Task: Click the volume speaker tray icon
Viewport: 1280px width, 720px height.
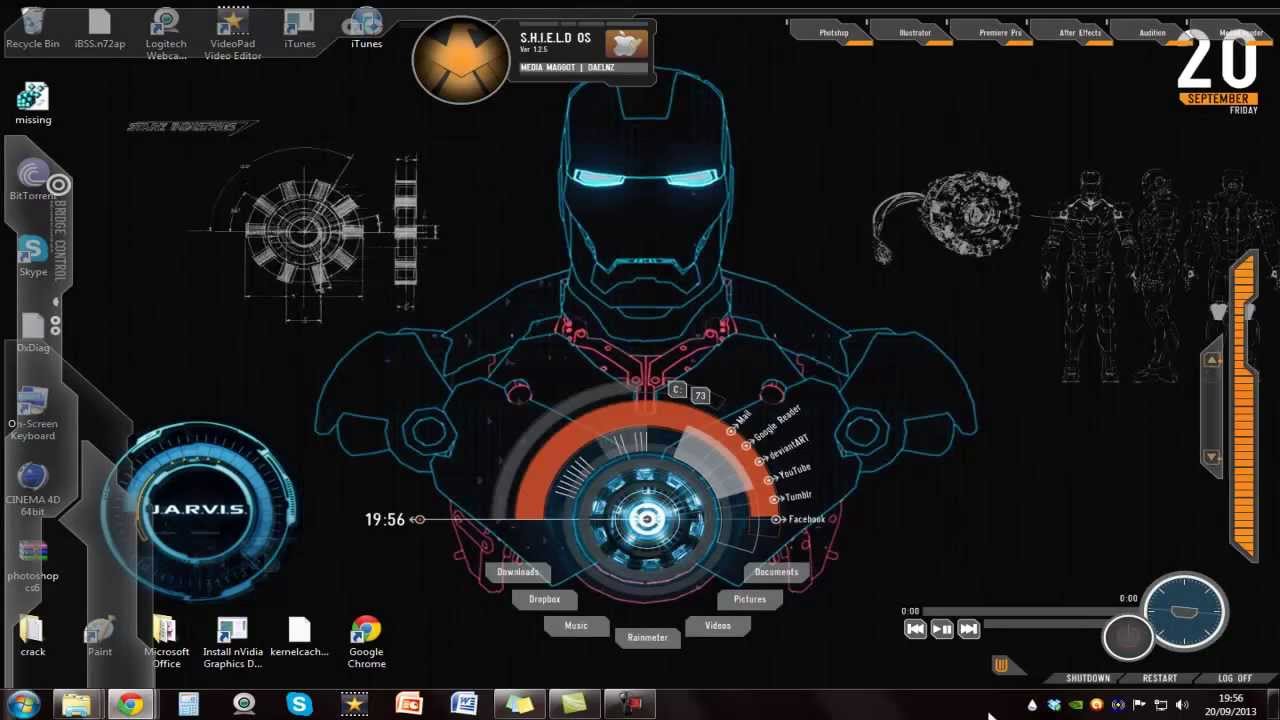Action: [x=1182, y=704]
